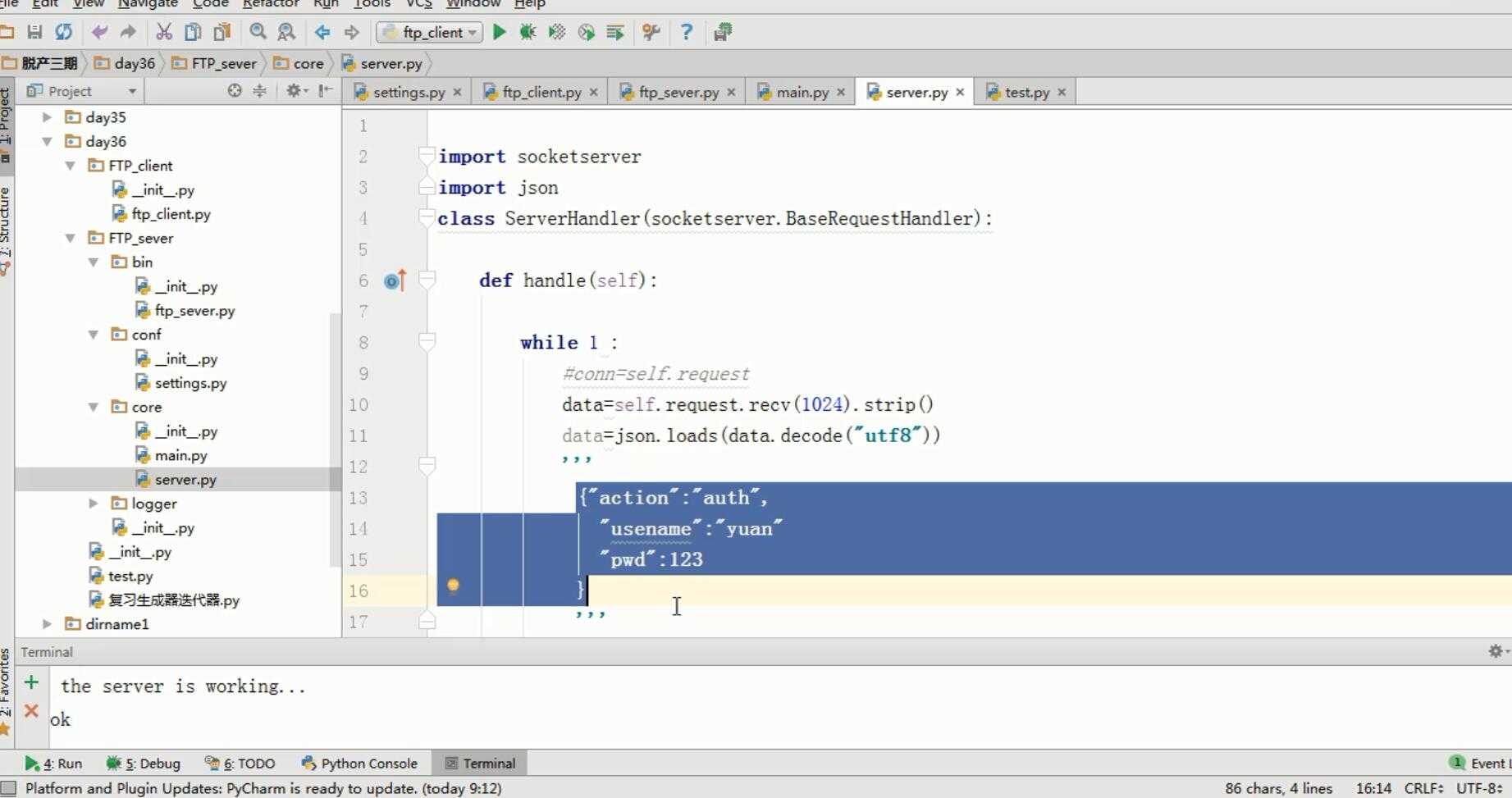Image resolution: width=1512 pixels, height=798 pixels.
Task: Click the Project panel vertical scrollbar
Action: [x=334, y=440]
